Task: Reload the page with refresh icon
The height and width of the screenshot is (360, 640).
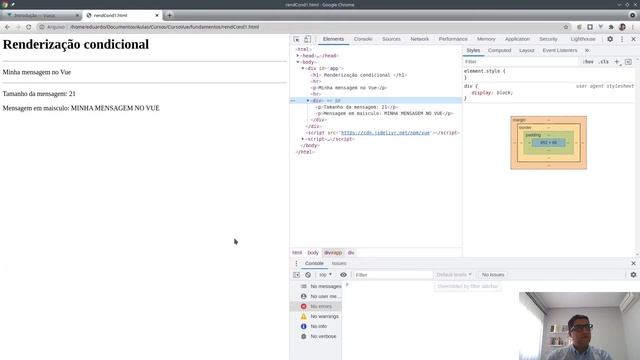Action: tap(29, 27)
